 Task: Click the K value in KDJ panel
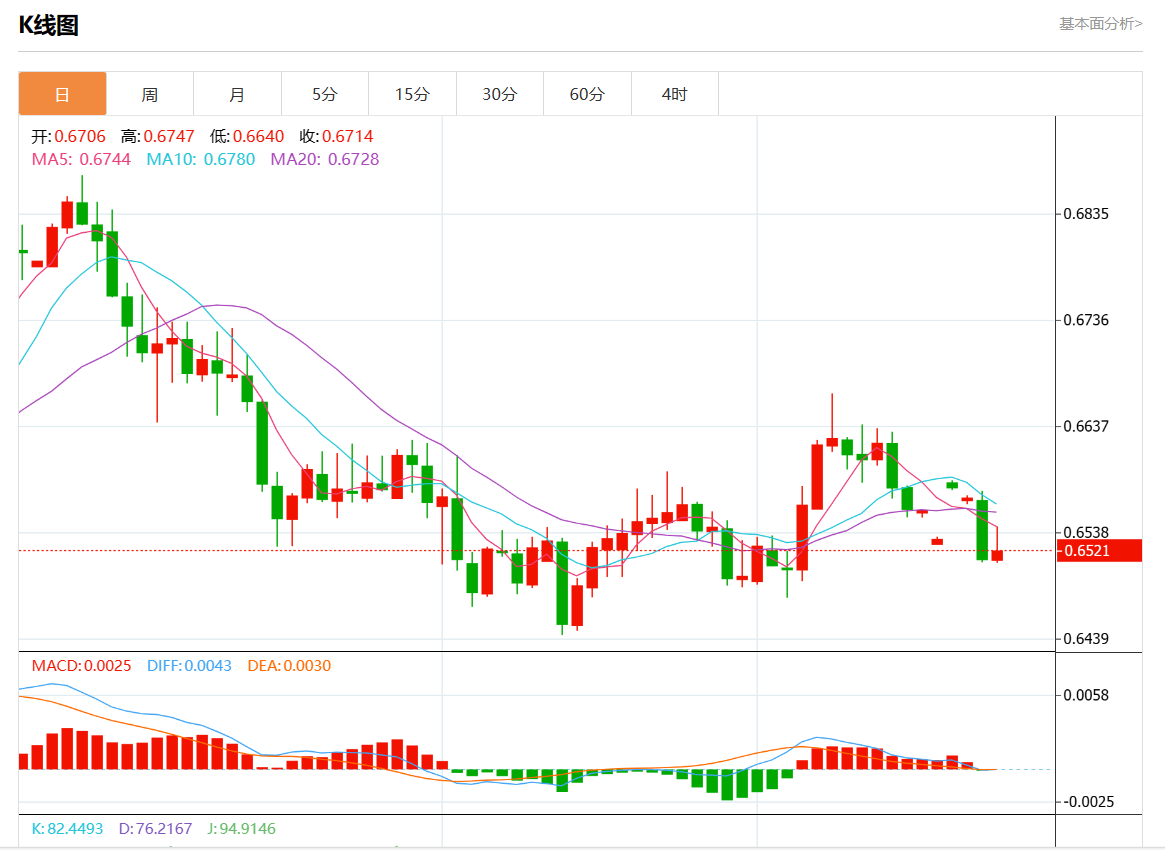pyautogui.click(x=67, y=829)
